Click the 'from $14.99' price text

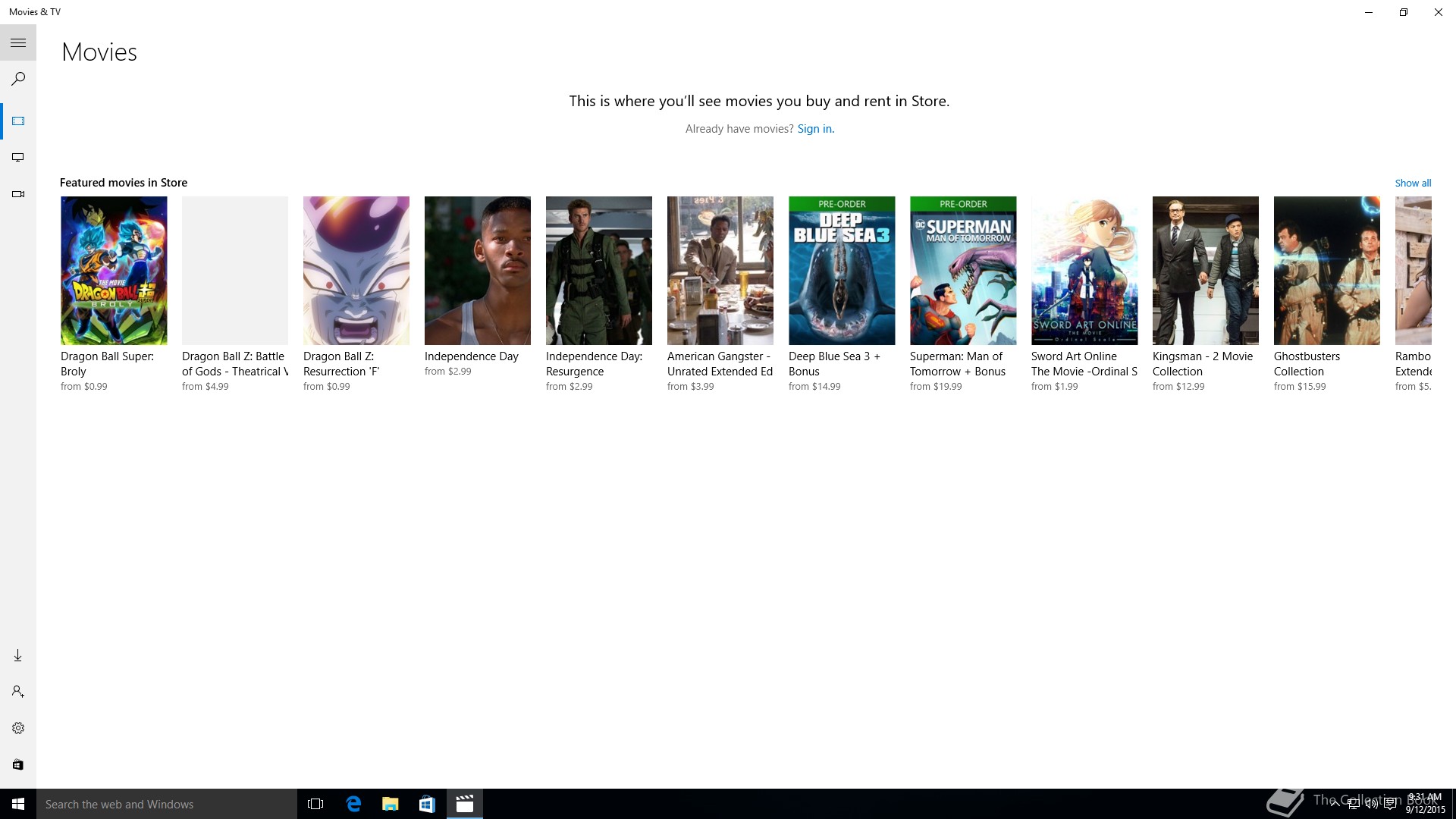pyautogui.click(x=814, y=387)
